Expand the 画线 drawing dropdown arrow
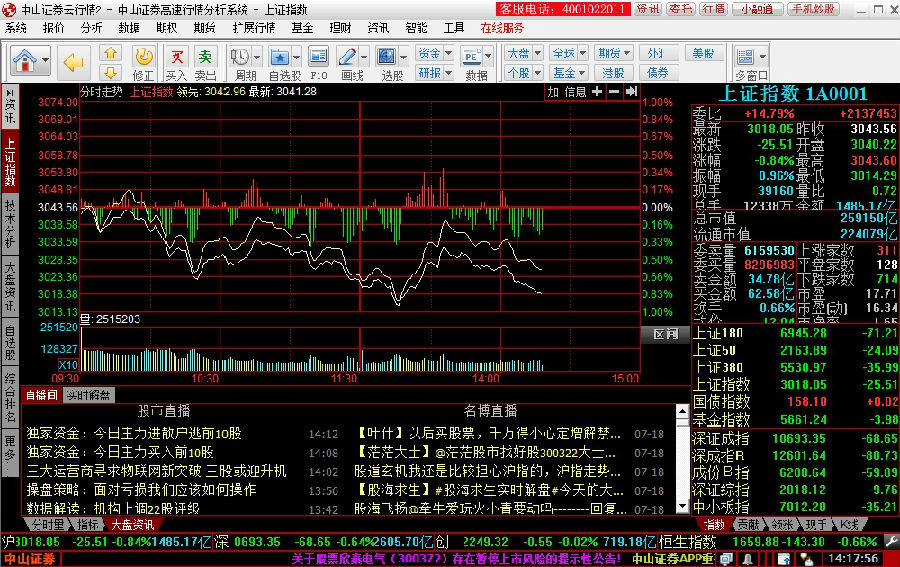The width and height of the screenshot is (900, 567). (364, 56)
